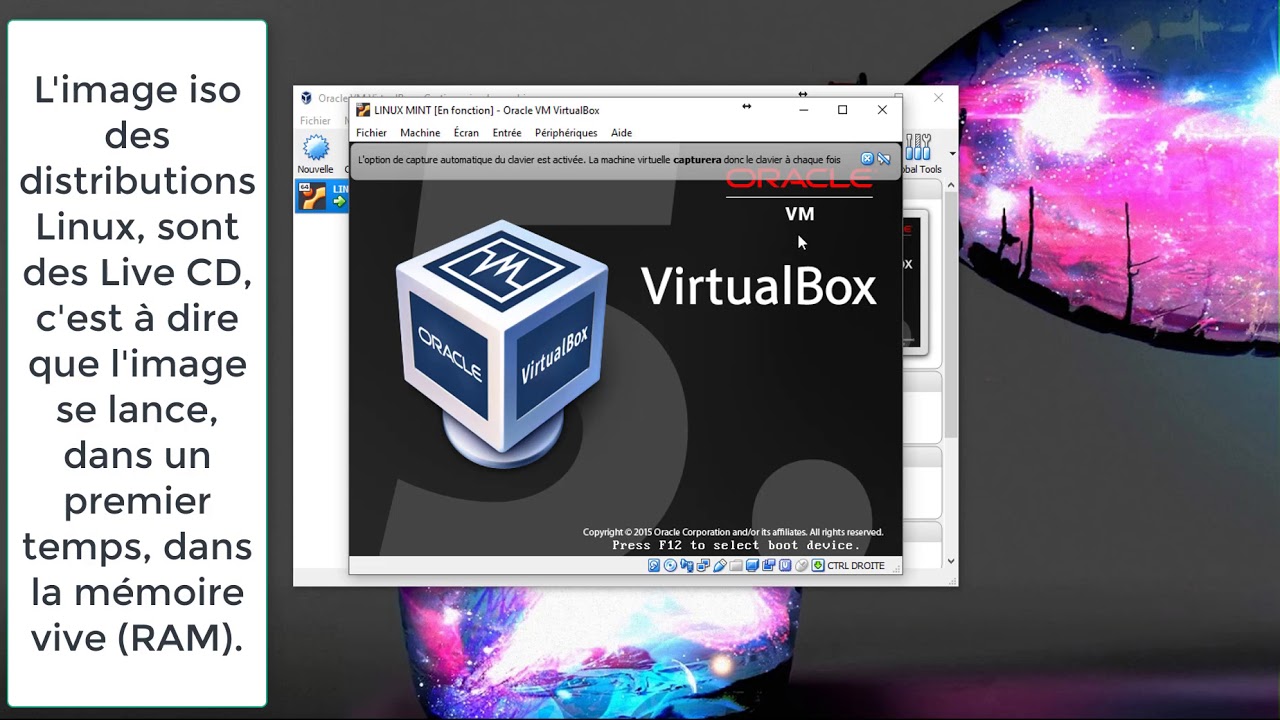Viewport: 1280px width, 720px height.
Task: Click the VirtualBox Manager title bar icon
Action: [306, 98]
